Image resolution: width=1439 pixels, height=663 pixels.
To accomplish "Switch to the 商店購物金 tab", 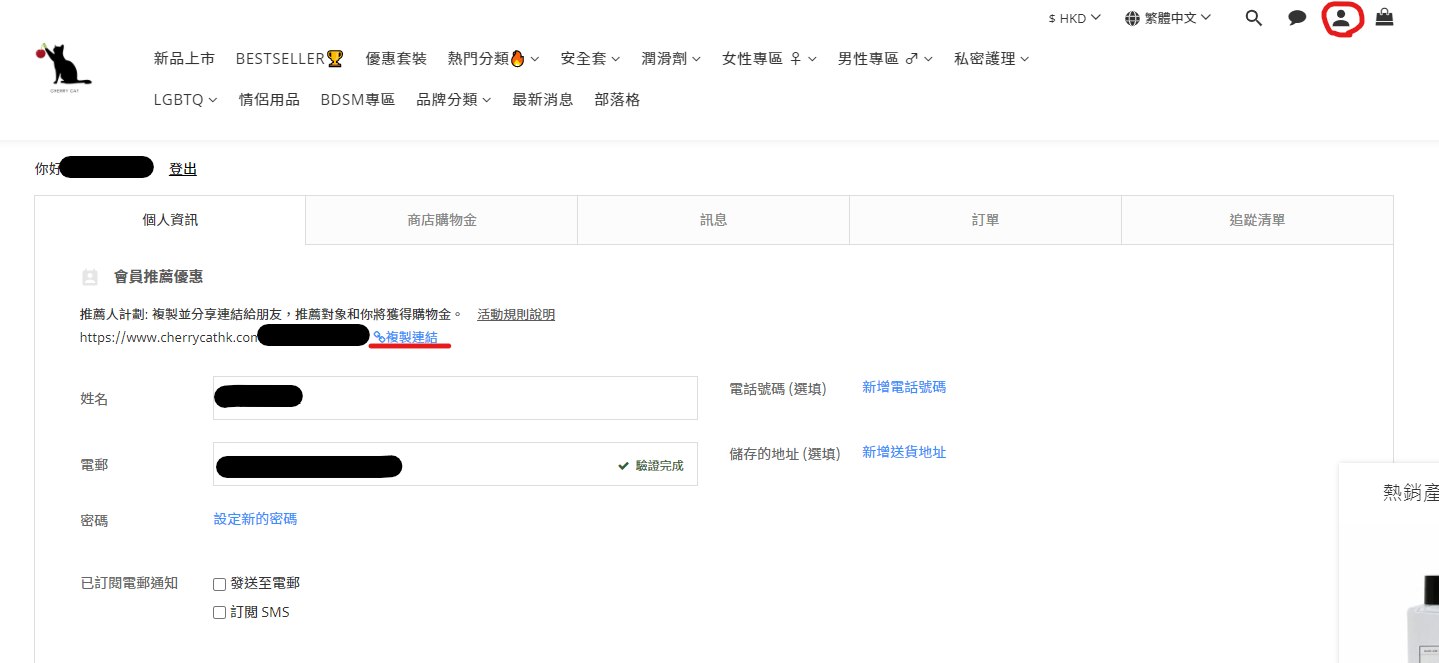I will pyautogui.click(x=441, y=220).
